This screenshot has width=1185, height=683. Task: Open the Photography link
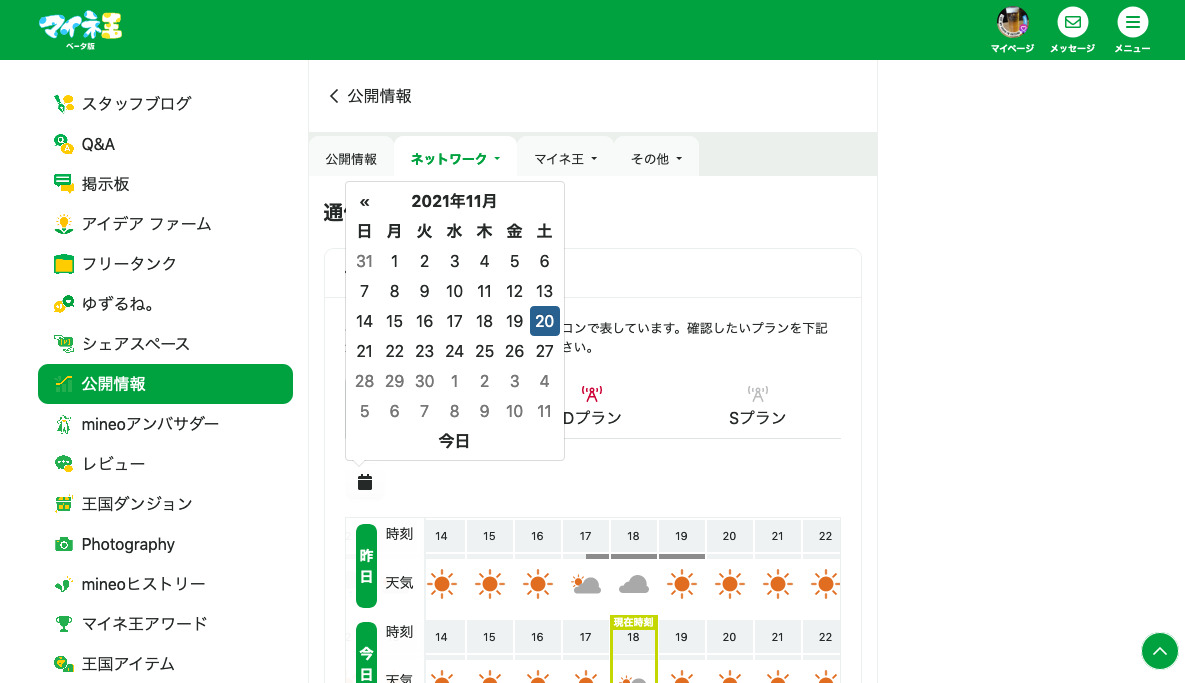click(x=128, y=544)
